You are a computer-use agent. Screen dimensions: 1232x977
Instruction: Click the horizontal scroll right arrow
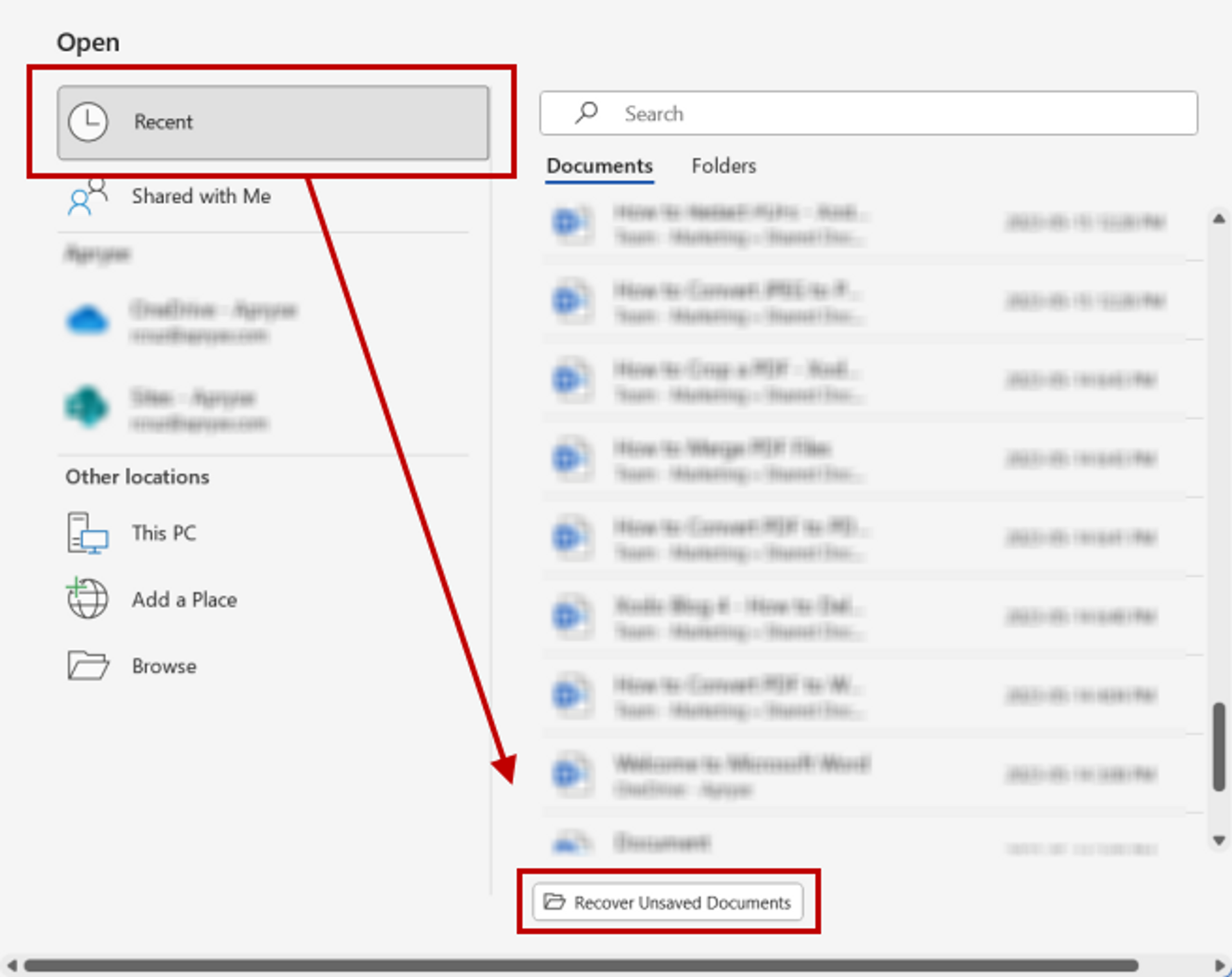1220,965
